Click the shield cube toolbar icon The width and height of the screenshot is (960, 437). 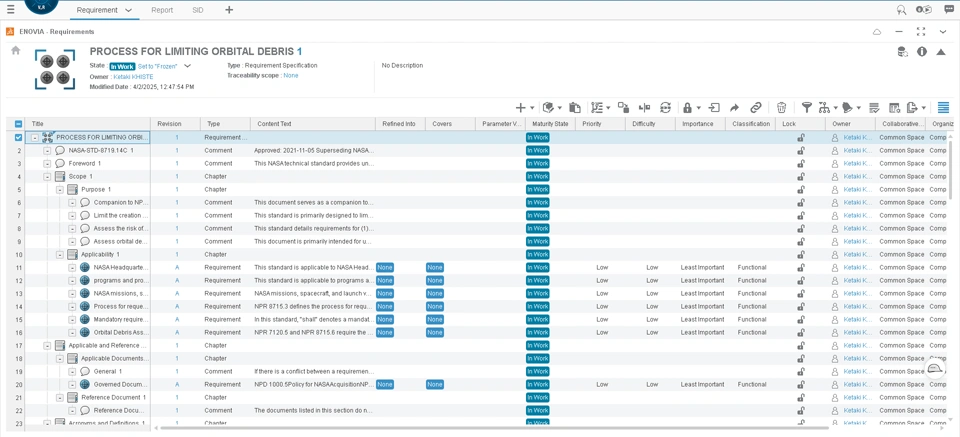click(x=549, y=108)
